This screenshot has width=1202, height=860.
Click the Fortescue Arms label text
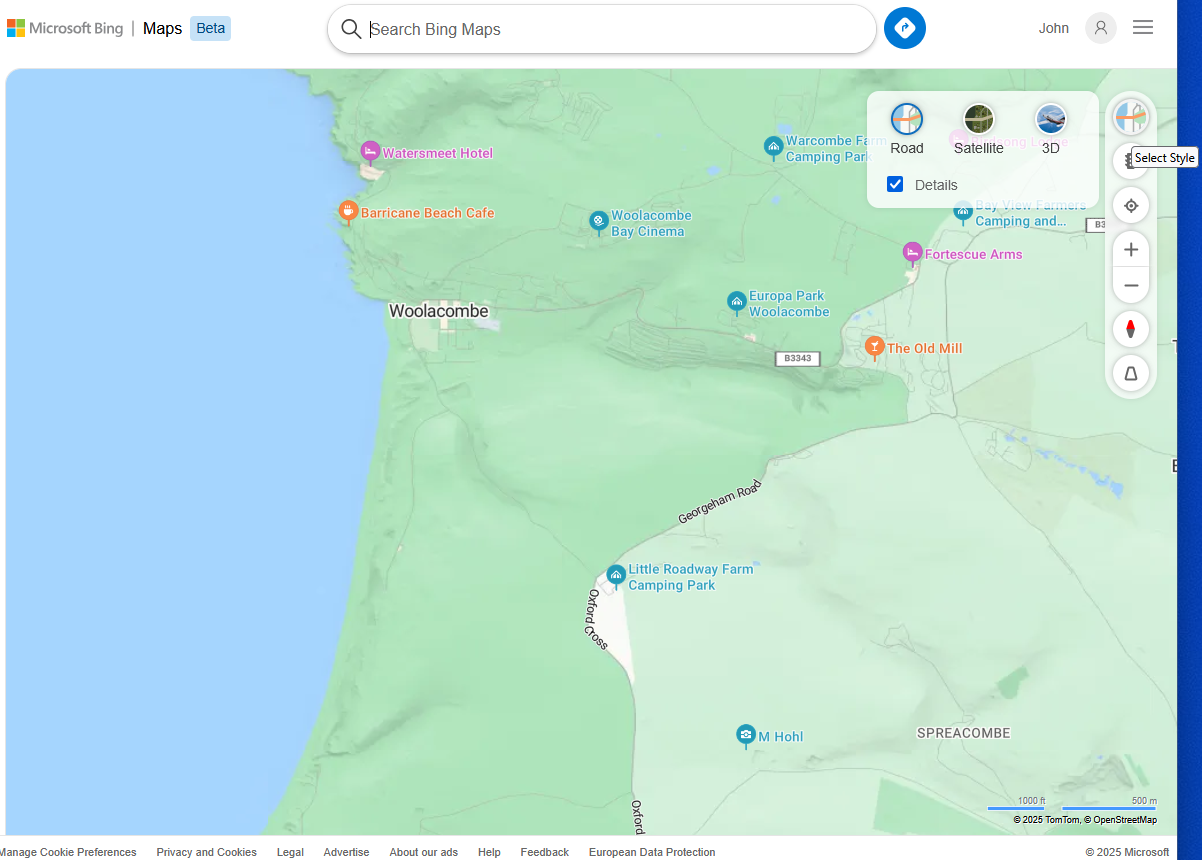(x=974, y=254)
